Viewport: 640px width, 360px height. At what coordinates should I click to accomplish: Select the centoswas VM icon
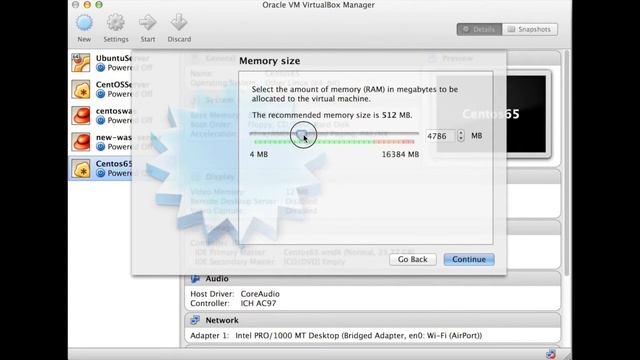[x=81, y=116]
